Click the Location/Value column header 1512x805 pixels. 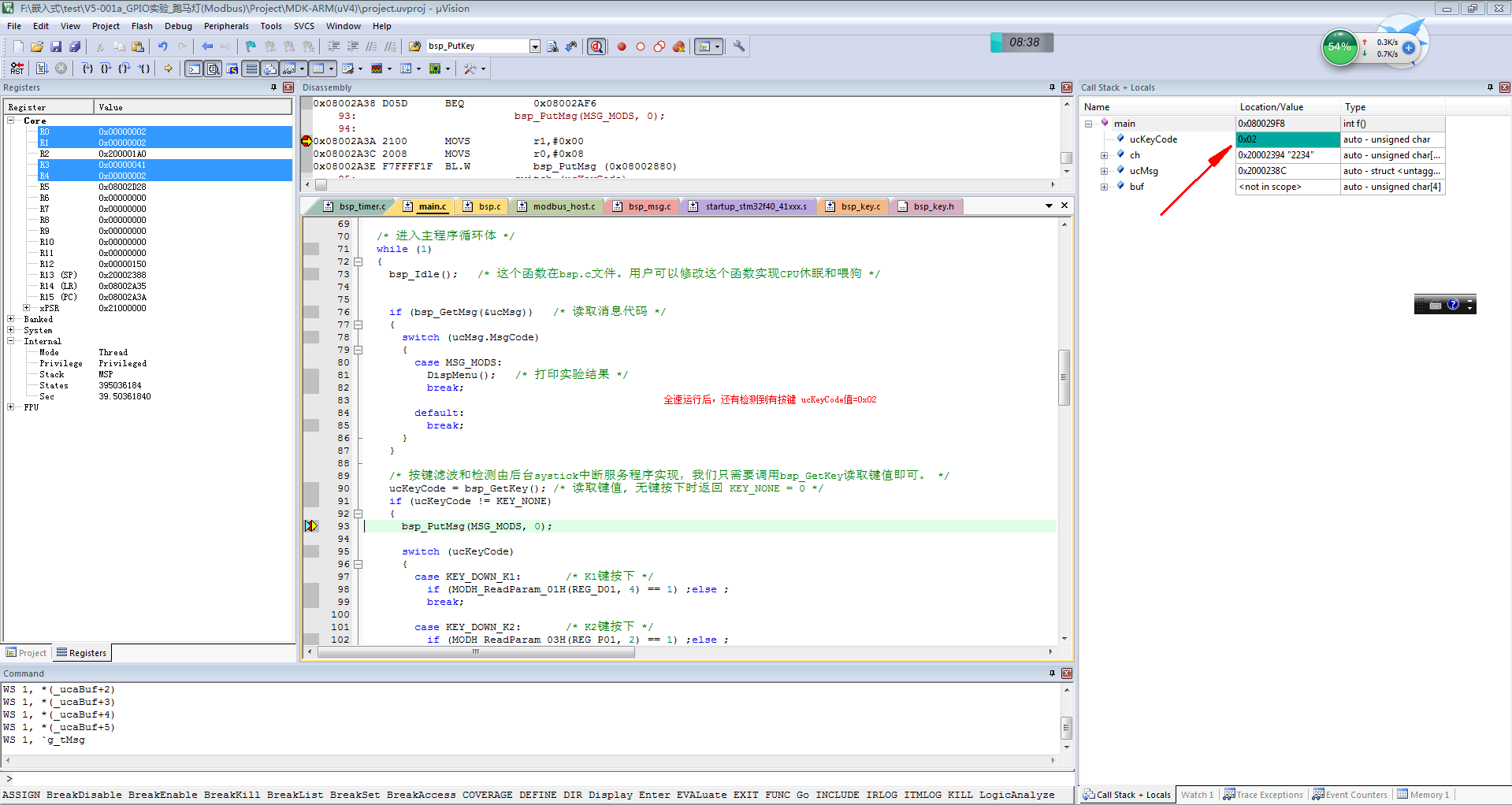1287,107
